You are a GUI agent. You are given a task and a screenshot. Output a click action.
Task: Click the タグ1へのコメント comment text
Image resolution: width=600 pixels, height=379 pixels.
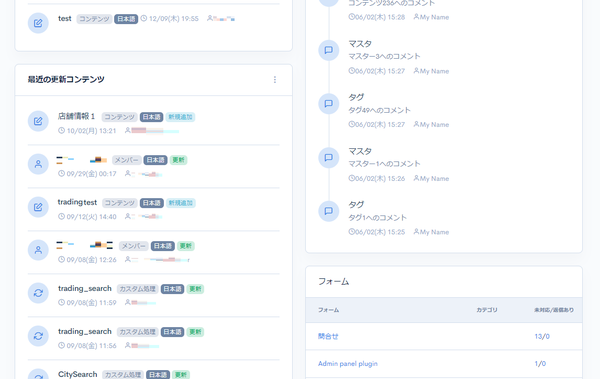tap(377, 217)
